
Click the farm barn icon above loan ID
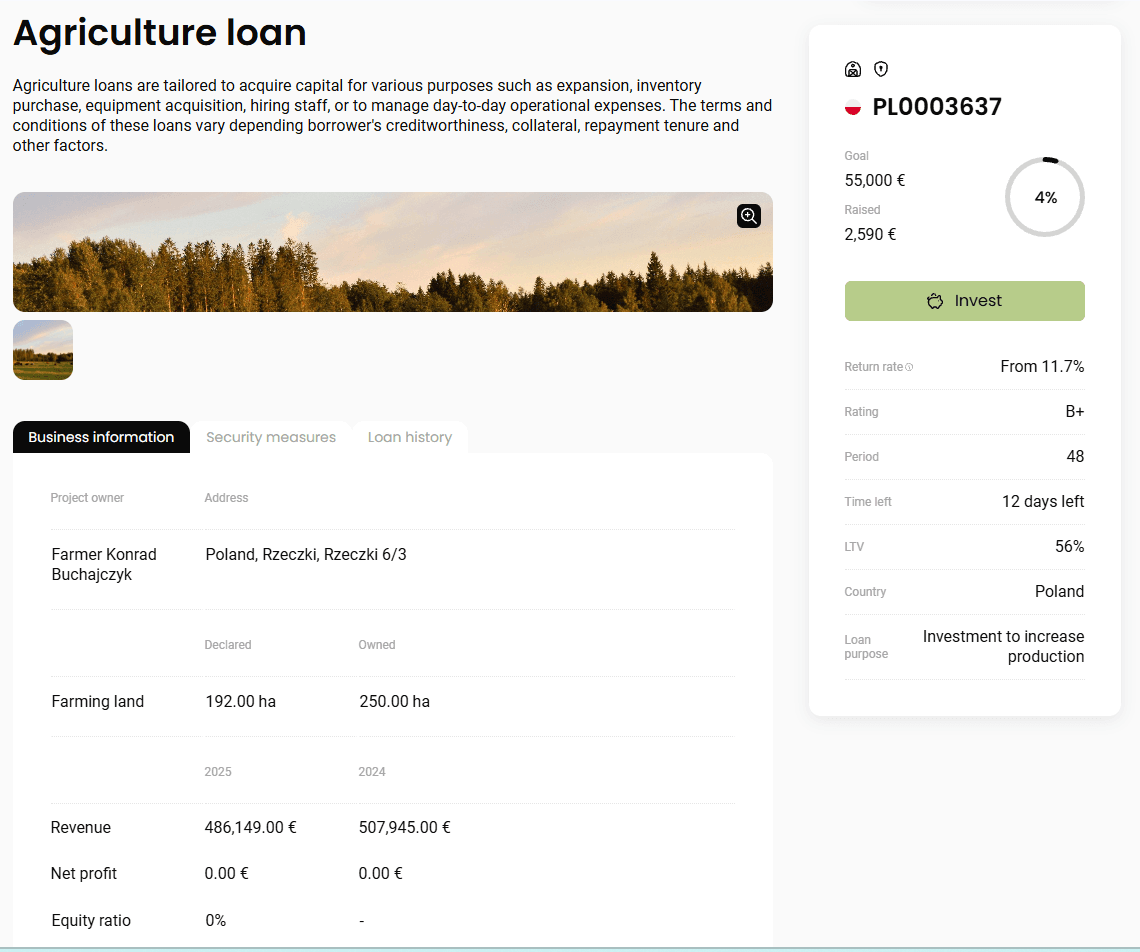853,69
